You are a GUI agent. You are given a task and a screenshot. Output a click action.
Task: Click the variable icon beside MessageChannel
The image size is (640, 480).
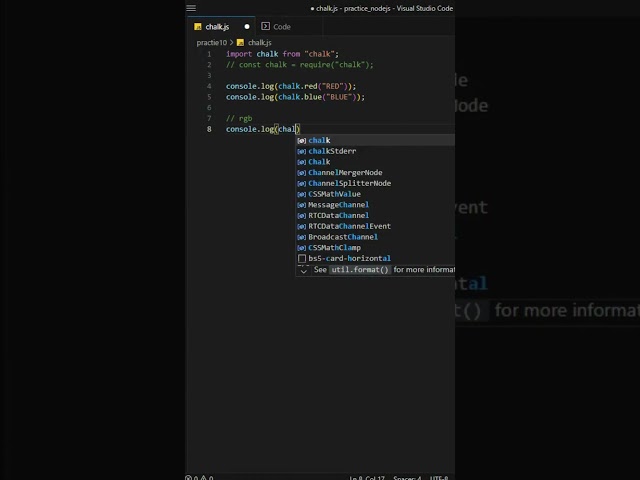pyautogui.click(x=302, y=205)
